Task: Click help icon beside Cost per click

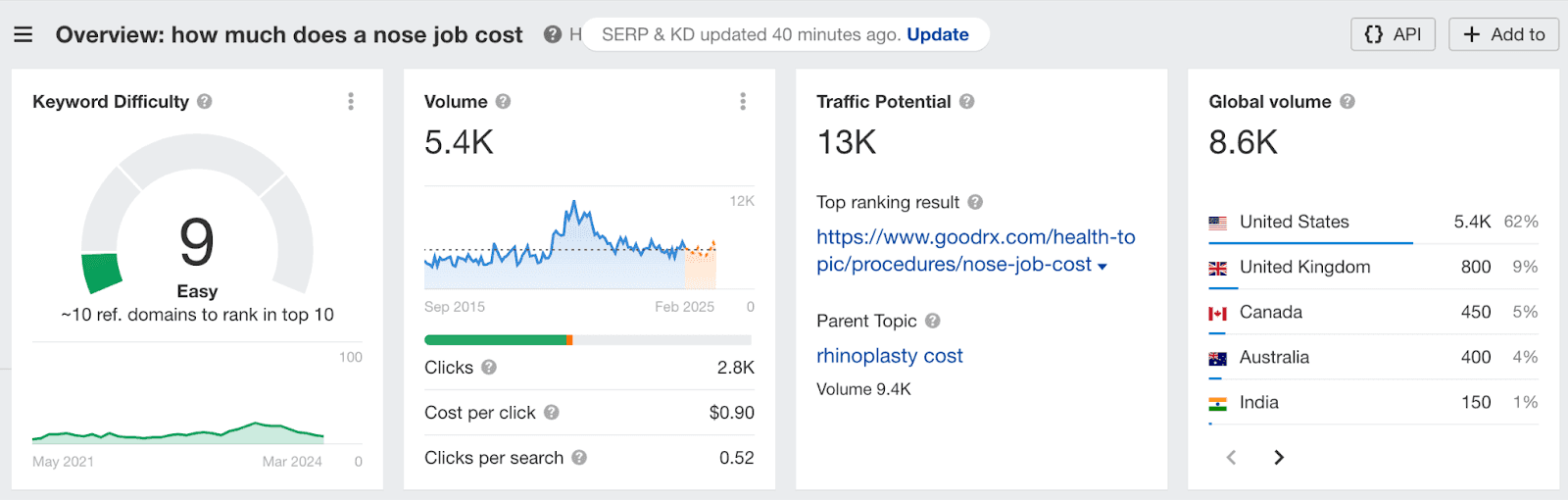Action: point(552,413)
